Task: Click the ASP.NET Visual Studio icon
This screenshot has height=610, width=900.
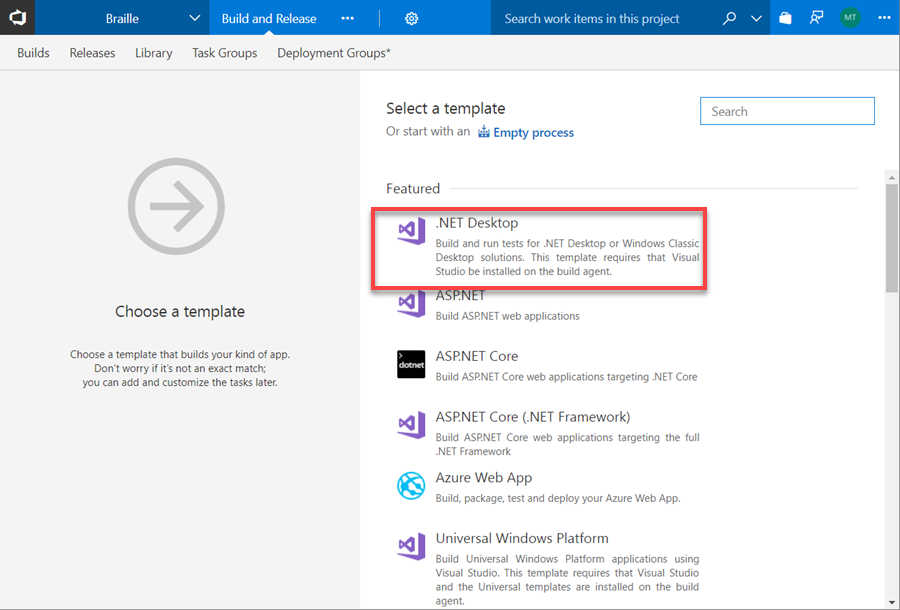Action: click(x=411, y=304)
